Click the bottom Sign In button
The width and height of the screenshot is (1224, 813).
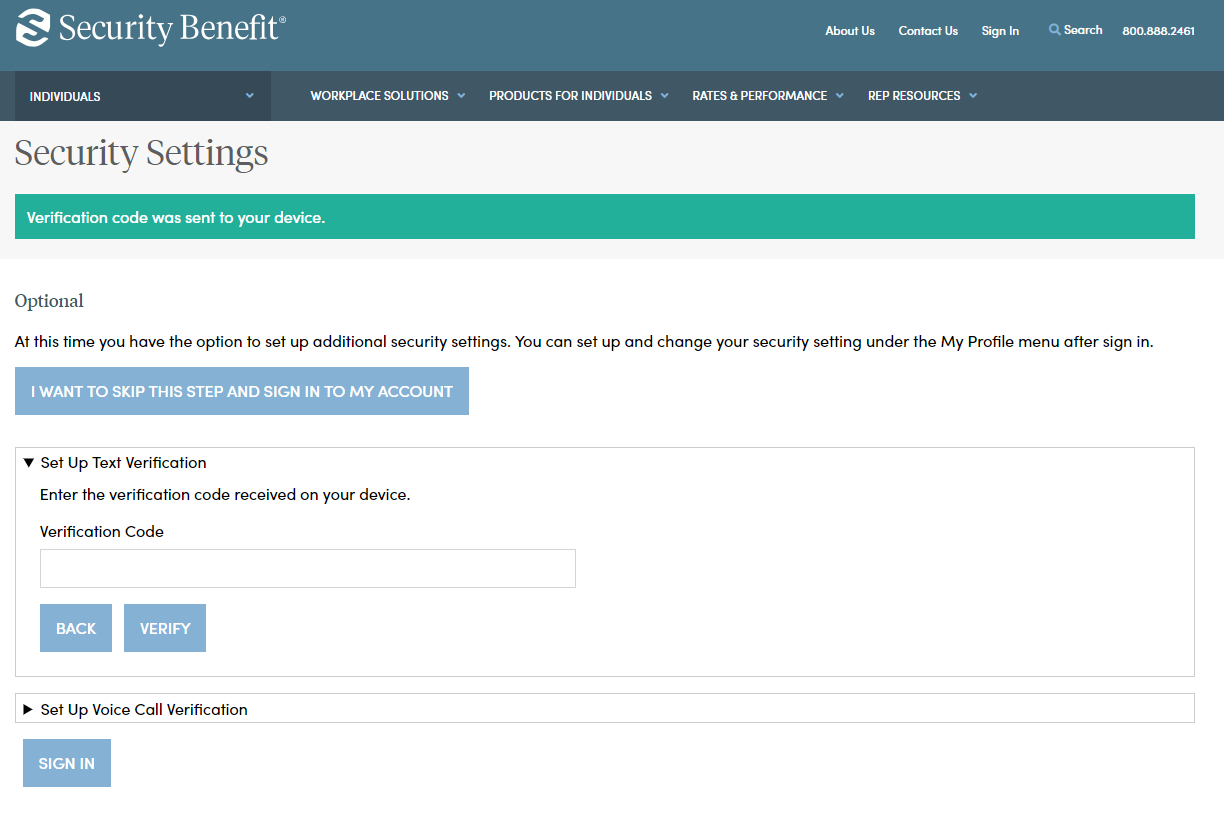(67, 763)
